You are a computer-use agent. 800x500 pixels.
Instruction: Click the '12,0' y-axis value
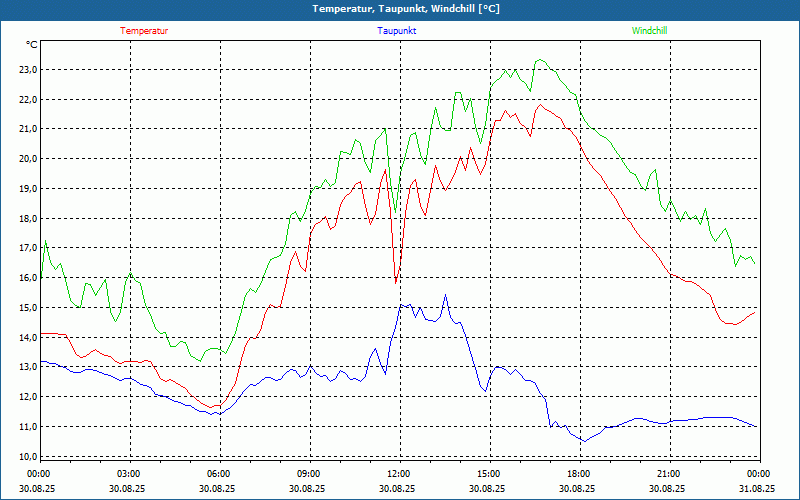click(28, 397)
